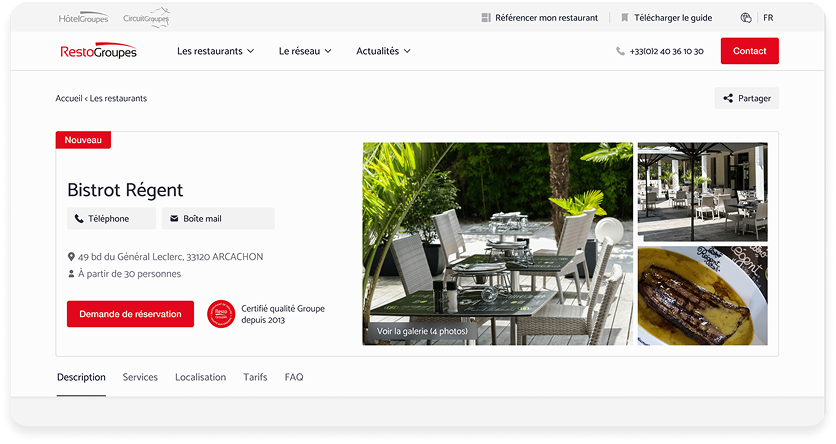Switch to the FAQ tab
Image resolution: width=836 pixels, height=444 pixels.
tap(294, 377)
